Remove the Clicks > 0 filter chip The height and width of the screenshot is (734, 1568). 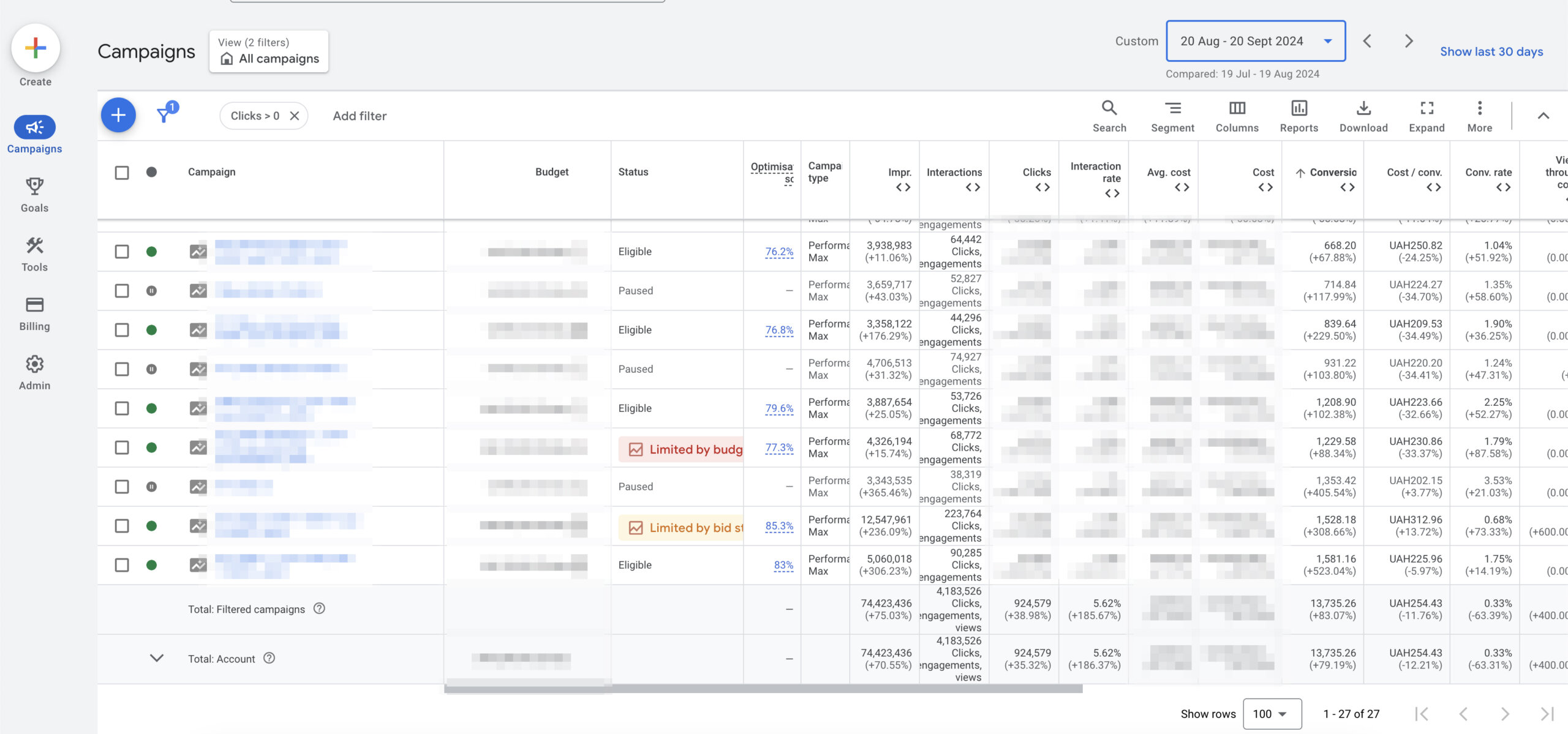295,116
